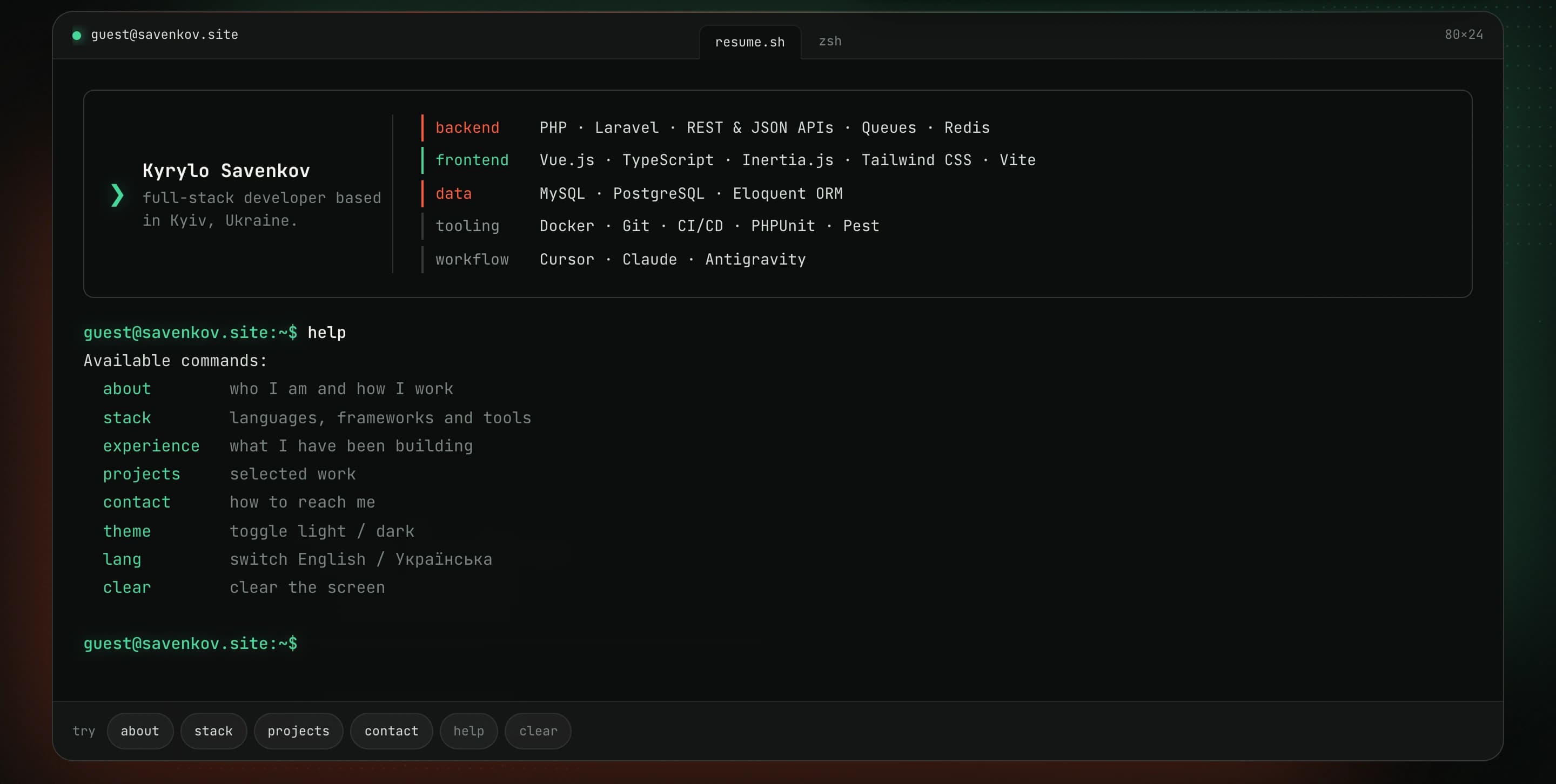
Task: Click the 'frontend' category label
Action: (472, 160)
